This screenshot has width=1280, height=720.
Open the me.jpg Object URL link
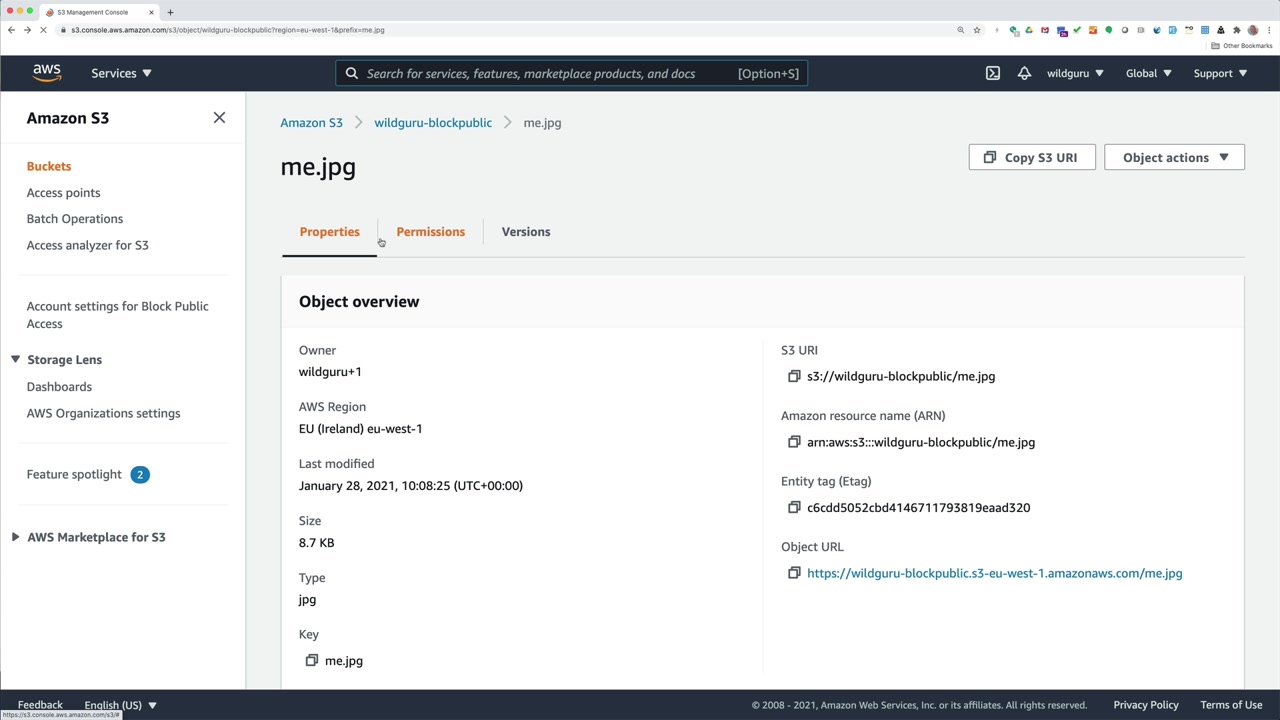tap(994, 573)
